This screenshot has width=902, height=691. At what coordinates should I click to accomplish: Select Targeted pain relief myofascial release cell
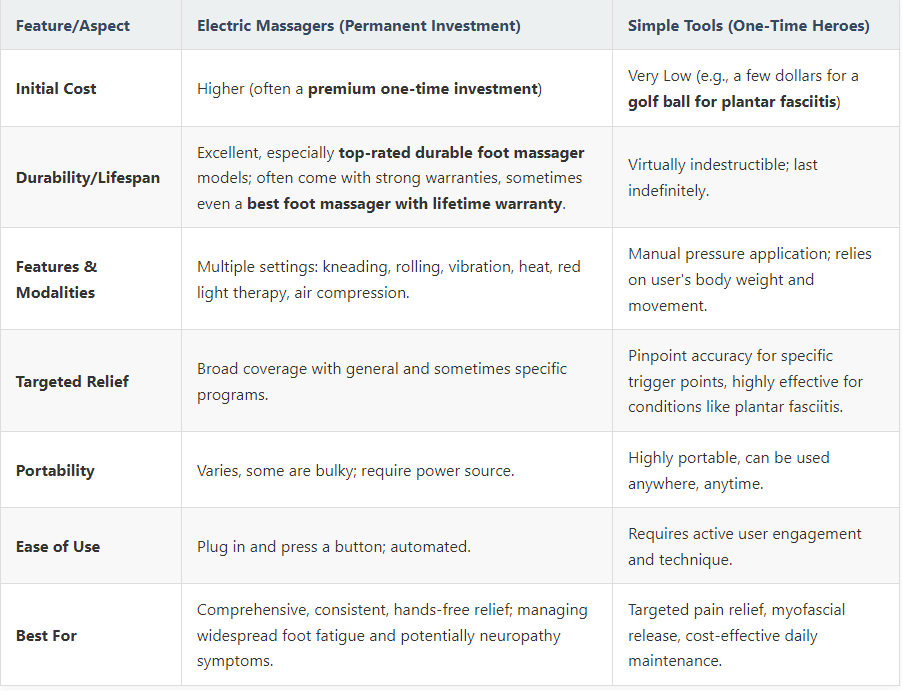[x=736, y=636]
